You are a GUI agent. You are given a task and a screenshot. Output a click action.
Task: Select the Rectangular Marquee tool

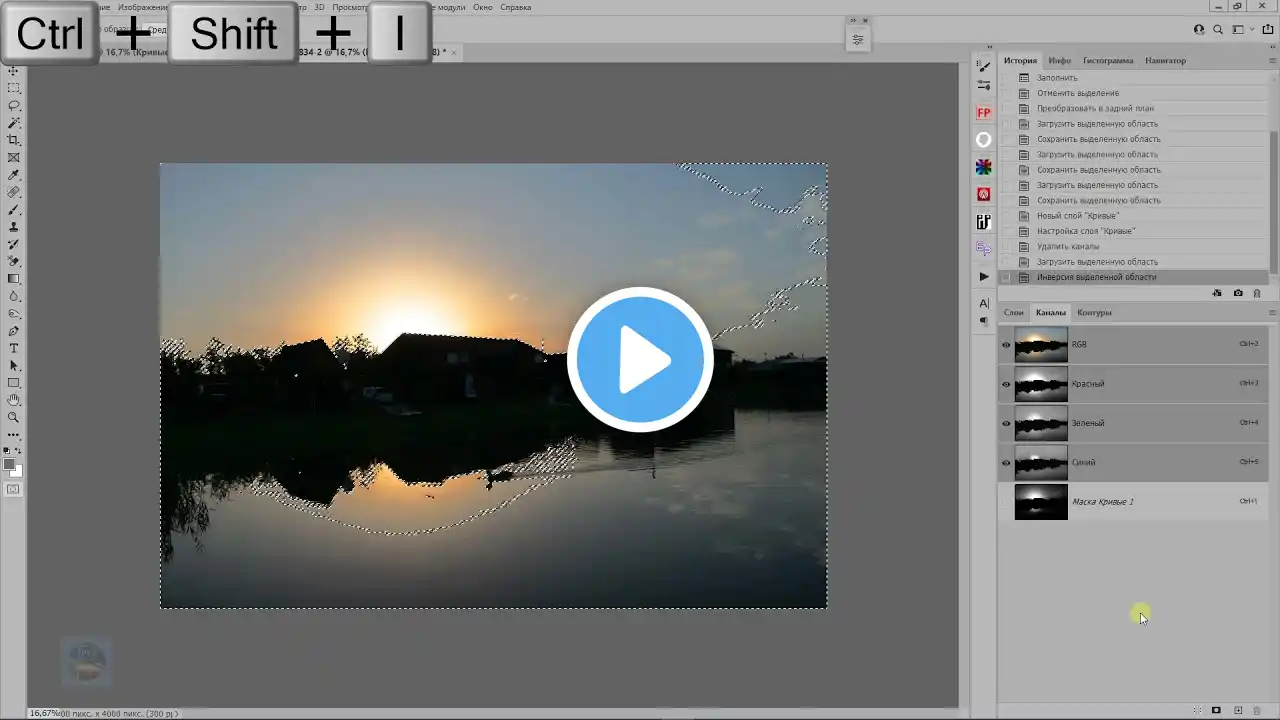14,87
